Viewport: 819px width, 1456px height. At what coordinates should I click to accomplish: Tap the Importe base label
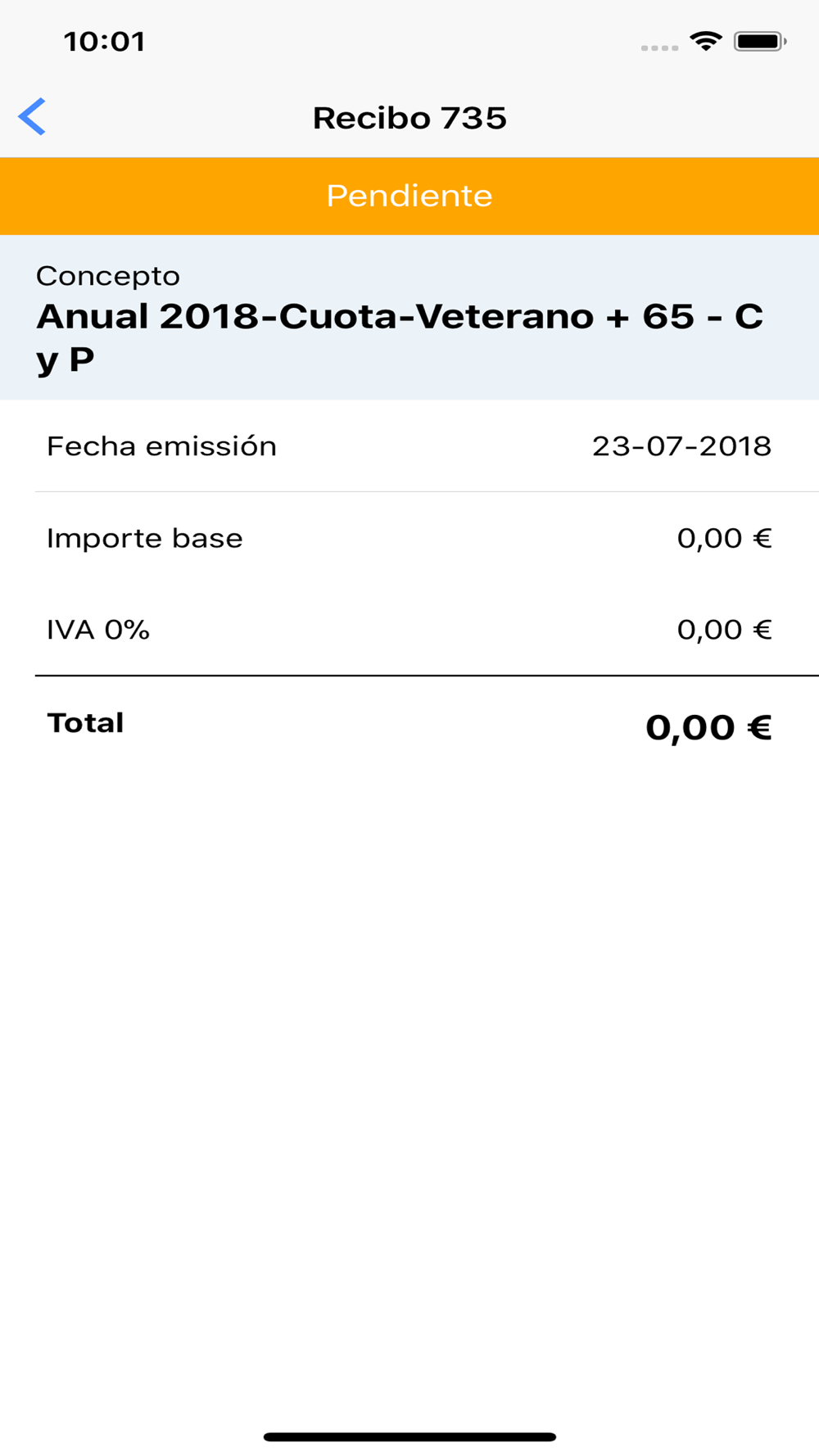pyautogui.click(x=144, y=538)
